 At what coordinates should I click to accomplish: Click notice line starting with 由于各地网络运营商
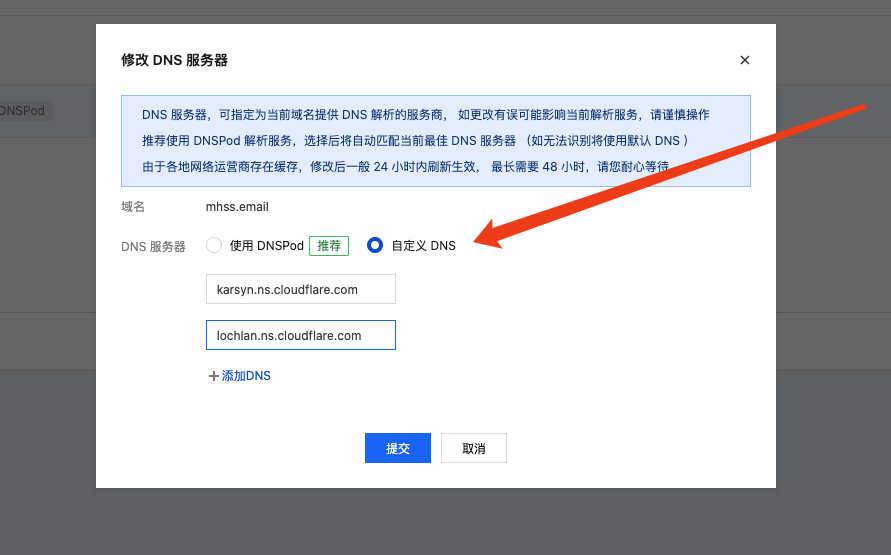(406, 167)
